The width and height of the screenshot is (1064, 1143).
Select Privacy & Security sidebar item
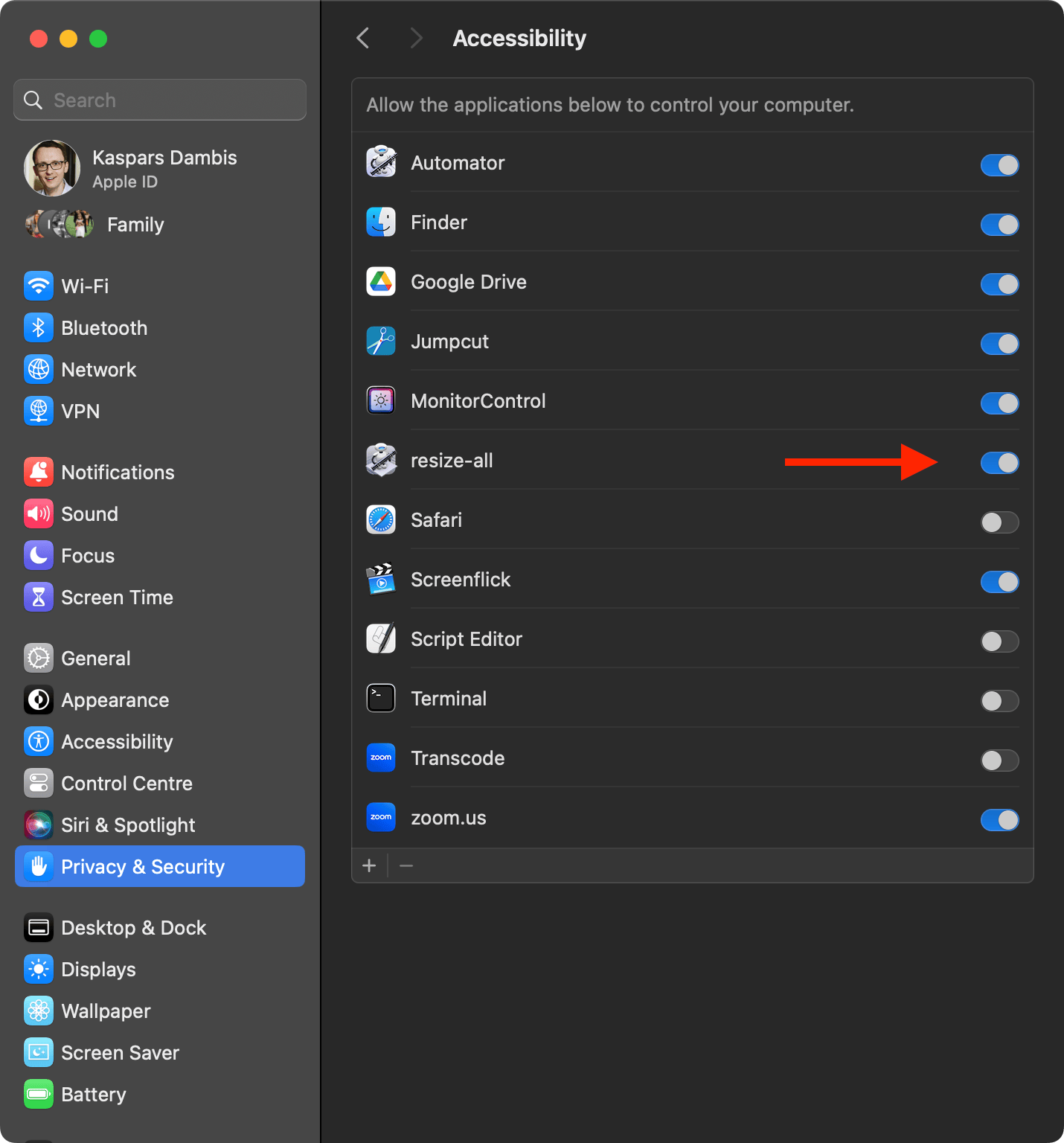click(160, 866)
